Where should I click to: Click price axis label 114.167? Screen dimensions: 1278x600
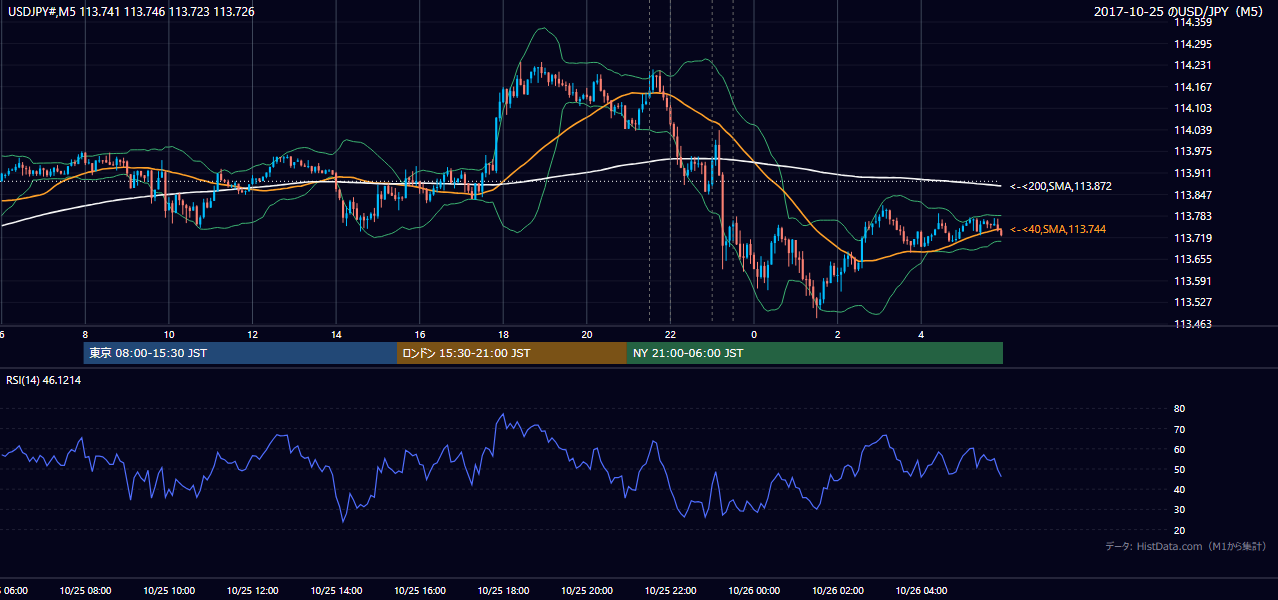(1194, 87)
